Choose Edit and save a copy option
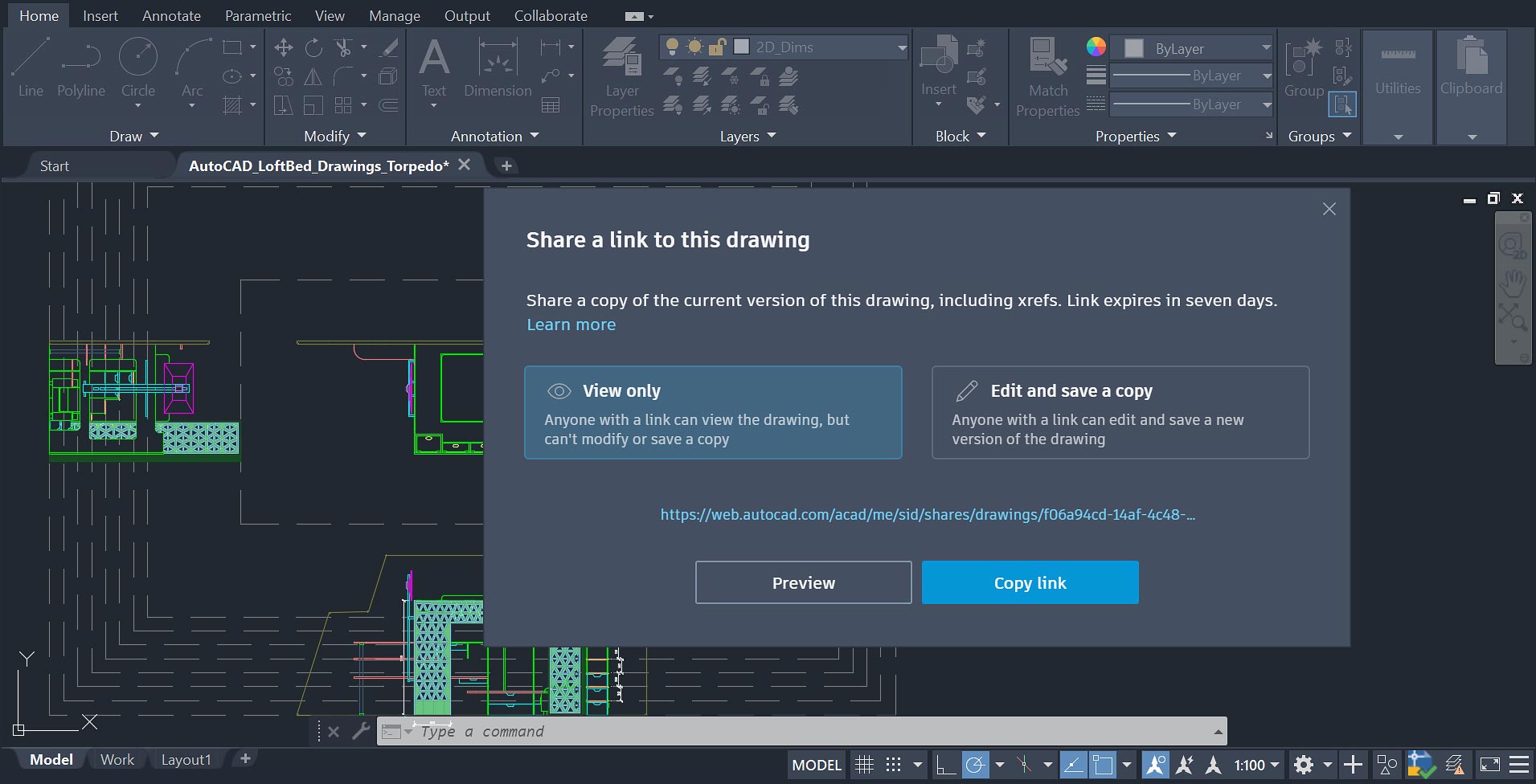This screenshot has height=784, width=1536. (x=1120, y=413)
